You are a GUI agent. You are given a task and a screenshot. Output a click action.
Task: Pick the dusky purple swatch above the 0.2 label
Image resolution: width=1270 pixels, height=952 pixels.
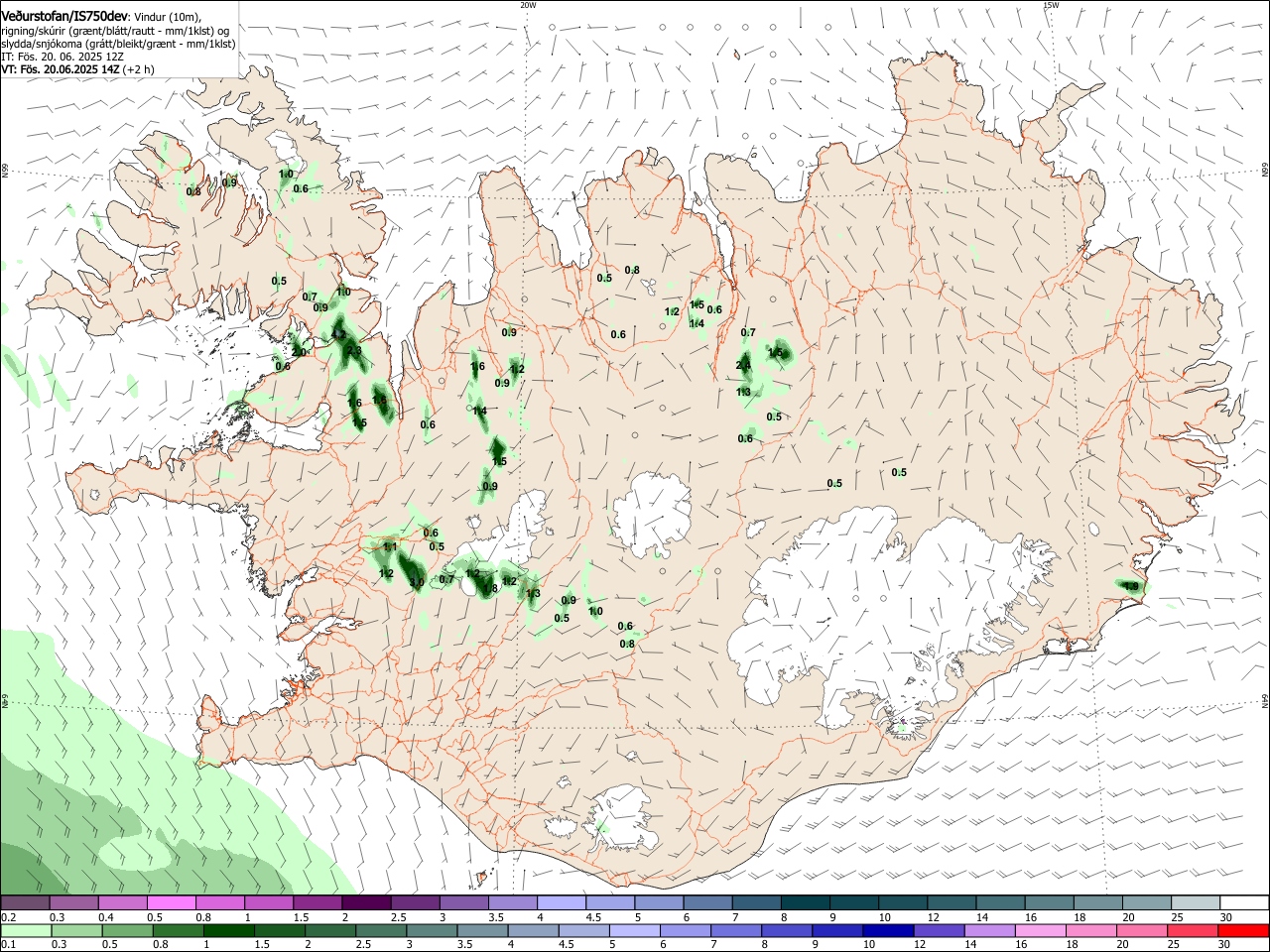[26, 903]
